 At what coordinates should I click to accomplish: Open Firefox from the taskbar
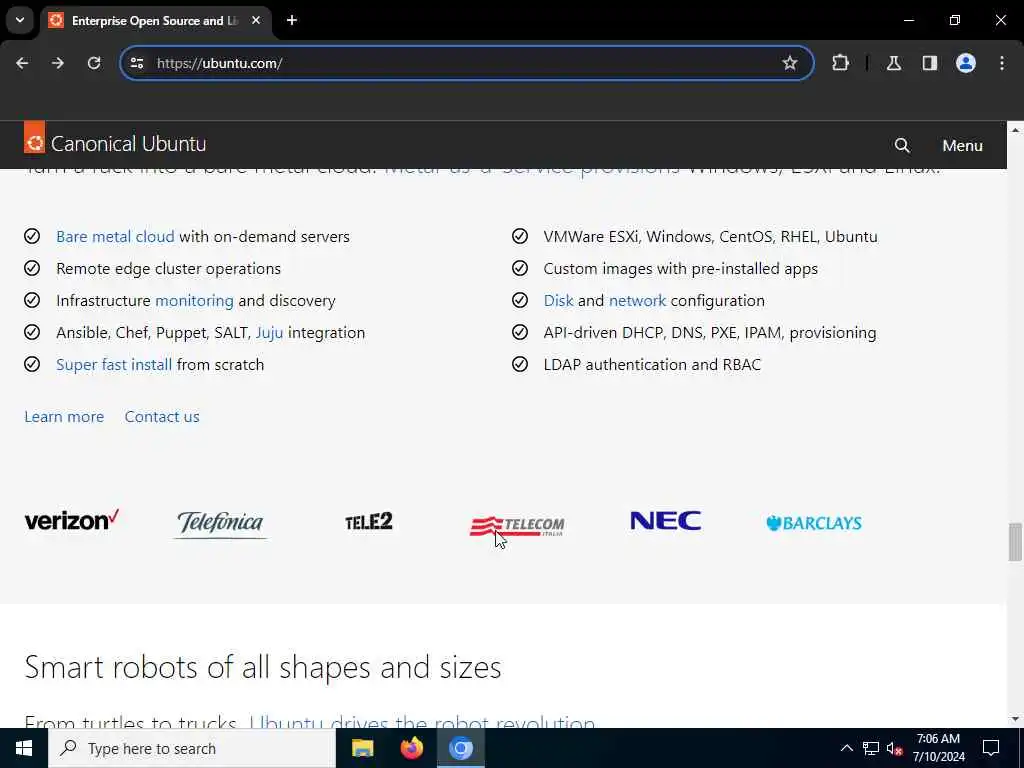point(411,748)
